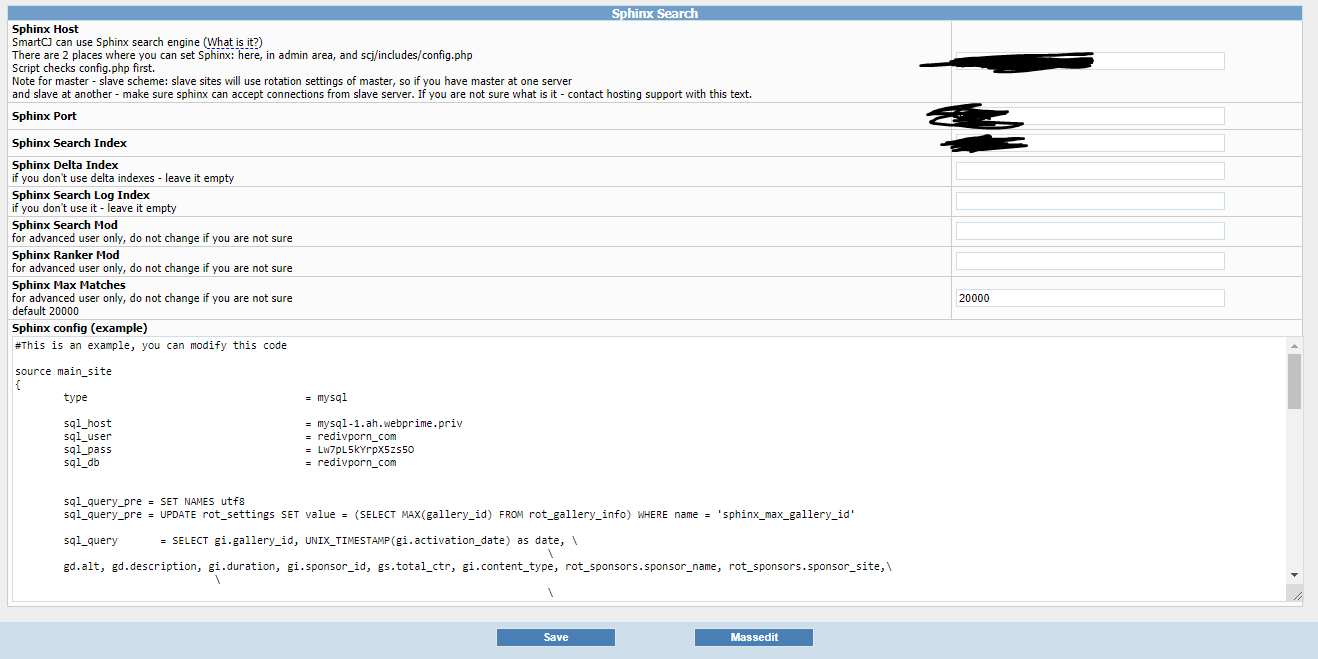Click the config textarea scrollbar down arrow
Viewport: 1318px width, 659px height.
click(x=1294, y=575)
